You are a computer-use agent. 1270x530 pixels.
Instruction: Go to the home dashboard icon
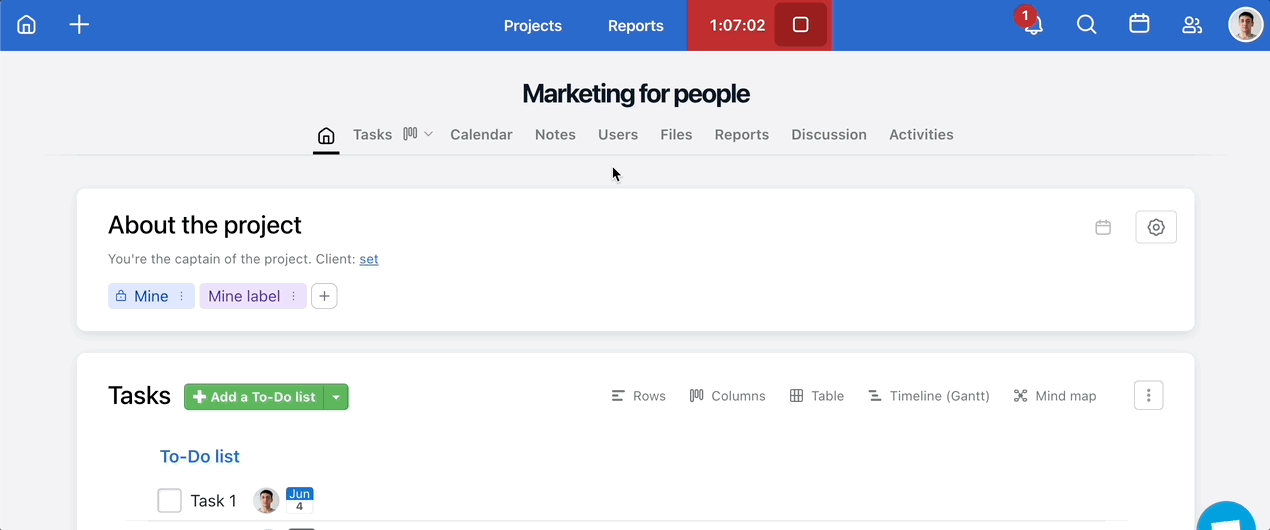27,25
